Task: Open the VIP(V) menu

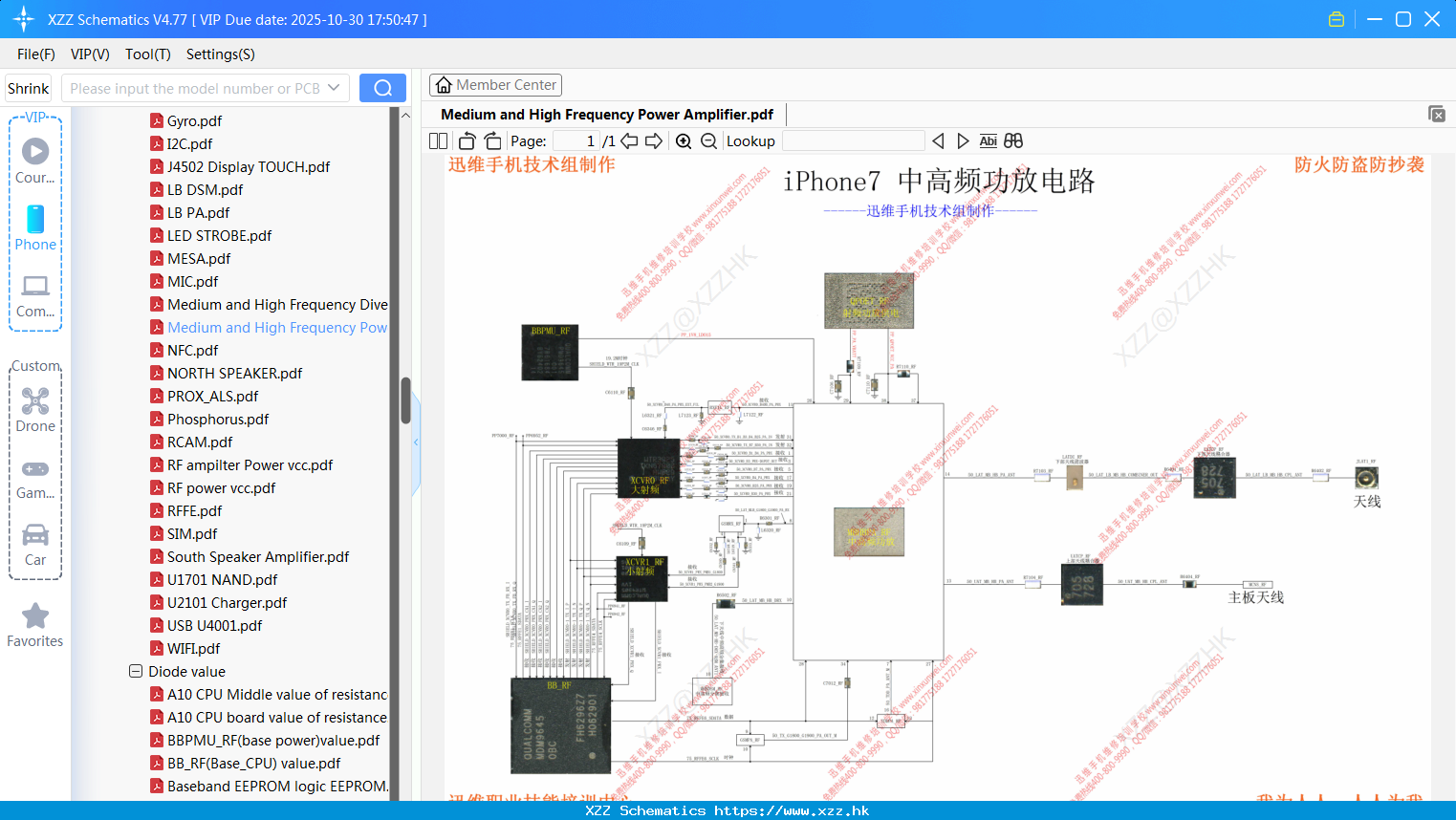Action: pos(90,54)
